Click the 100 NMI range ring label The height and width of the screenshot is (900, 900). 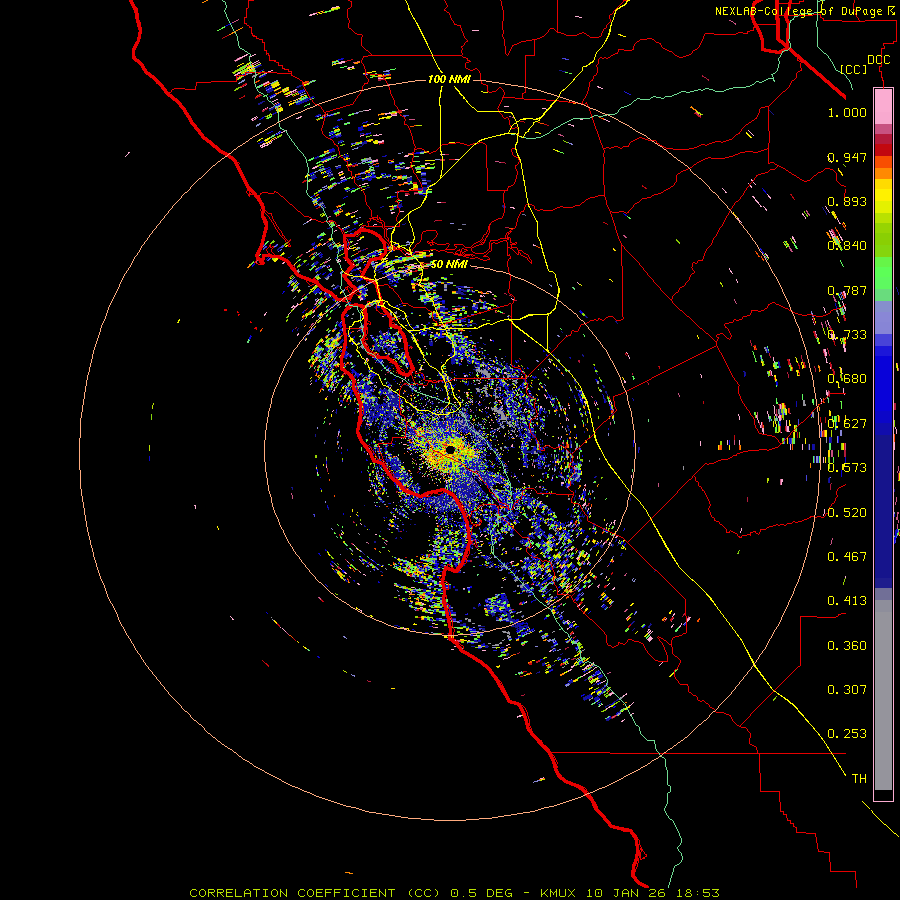click(449, 79)
